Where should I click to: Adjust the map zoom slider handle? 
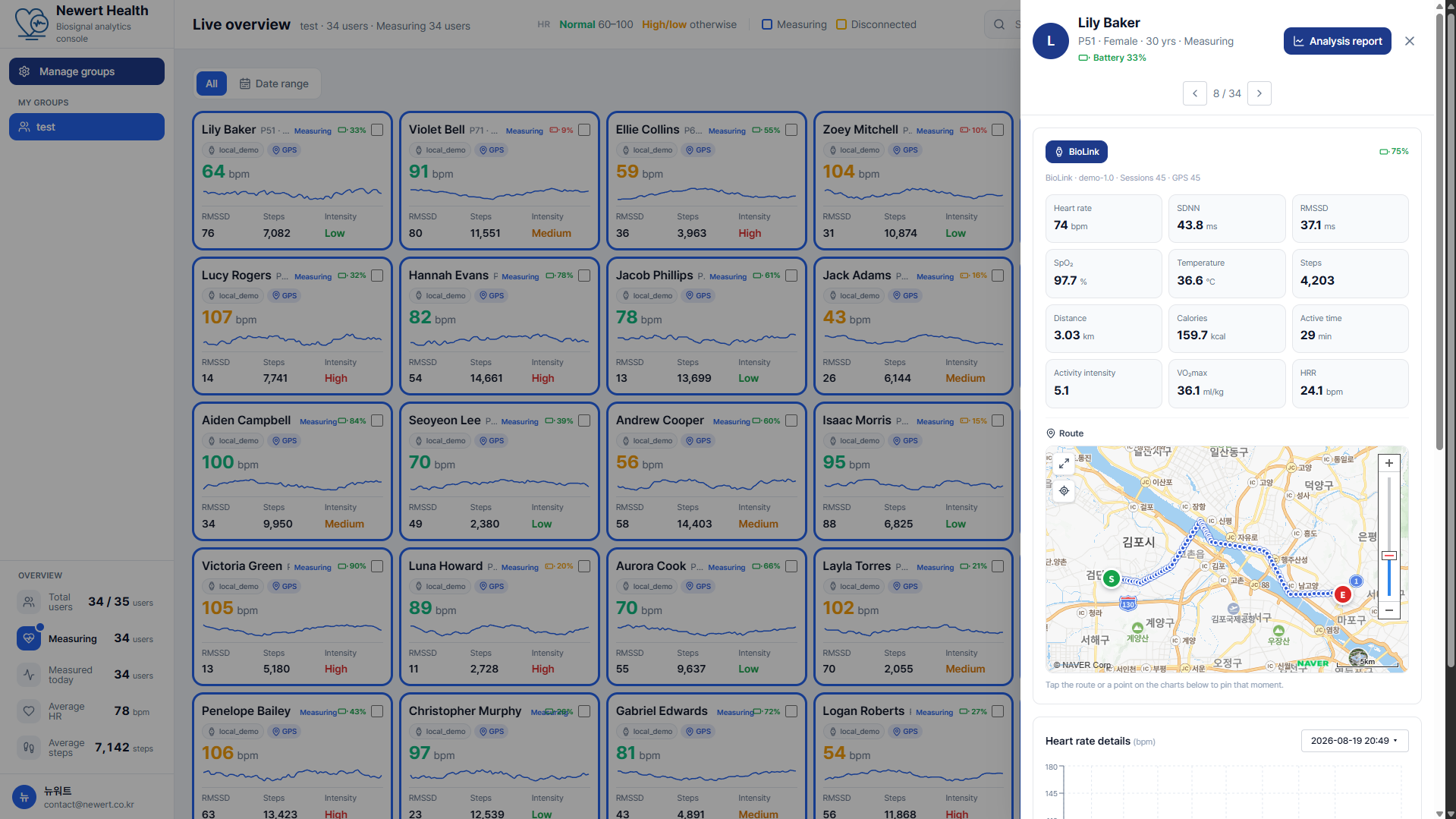[1389, 556]
